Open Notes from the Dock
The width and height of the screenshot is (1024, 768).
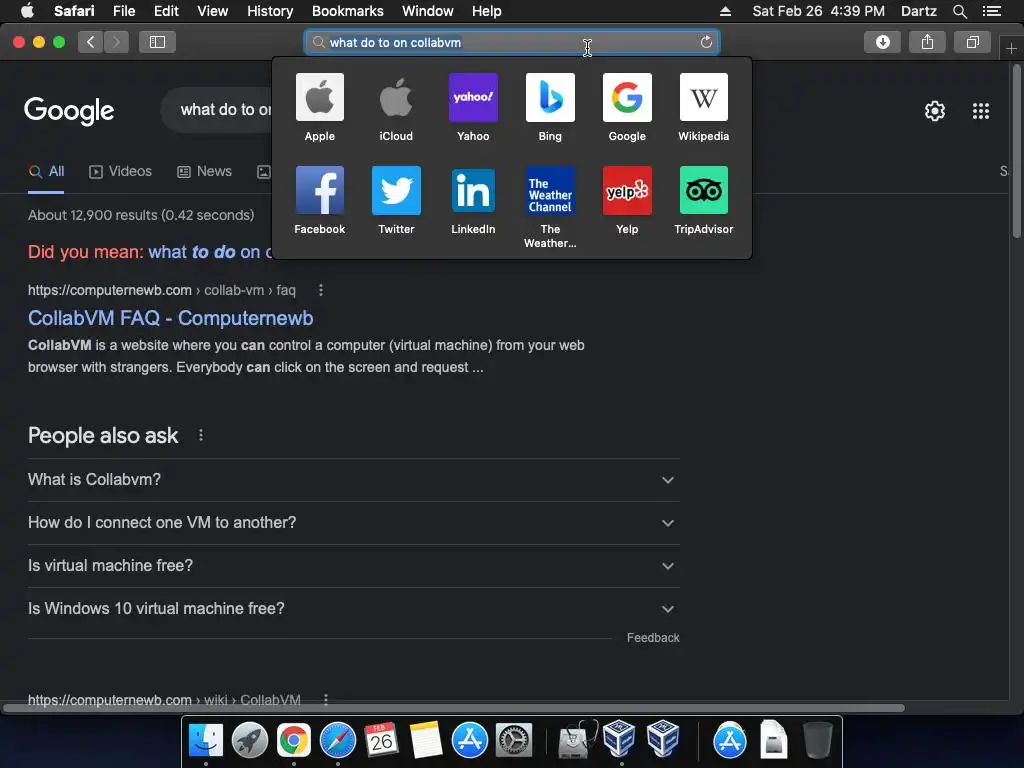point(426,740)
